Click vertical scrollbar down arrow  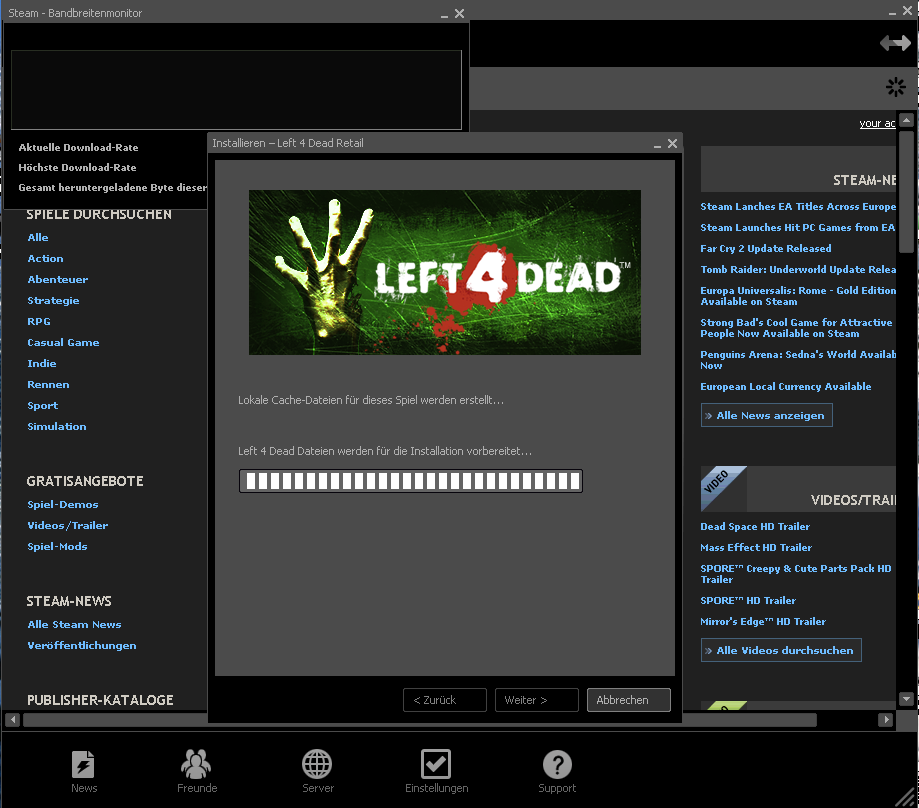click(907, 698)
